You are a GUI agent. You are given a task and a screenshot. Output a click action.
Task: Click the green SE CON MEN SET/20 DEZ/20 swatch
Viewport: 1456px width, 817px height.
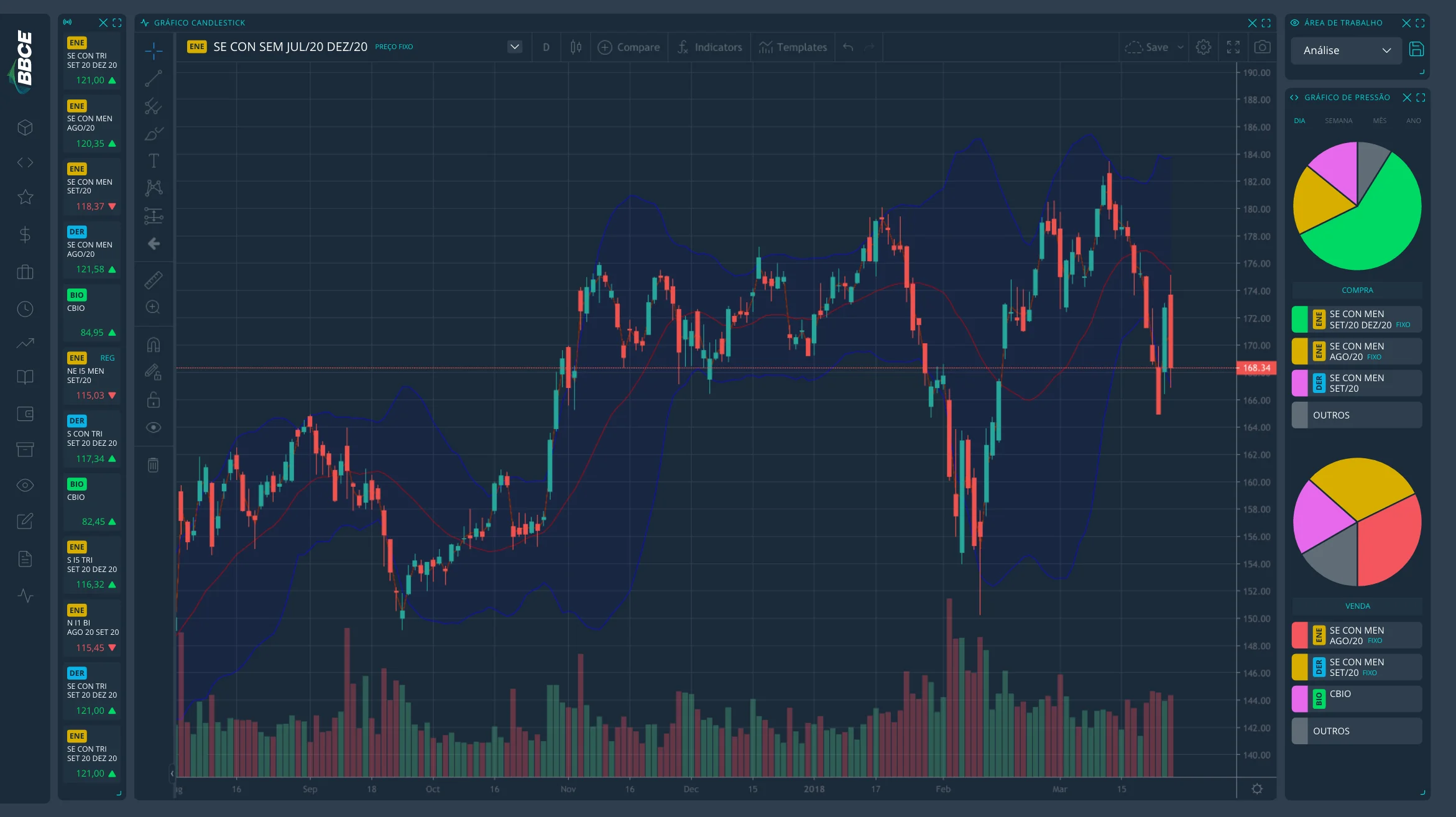click(x=1300, y=319)
